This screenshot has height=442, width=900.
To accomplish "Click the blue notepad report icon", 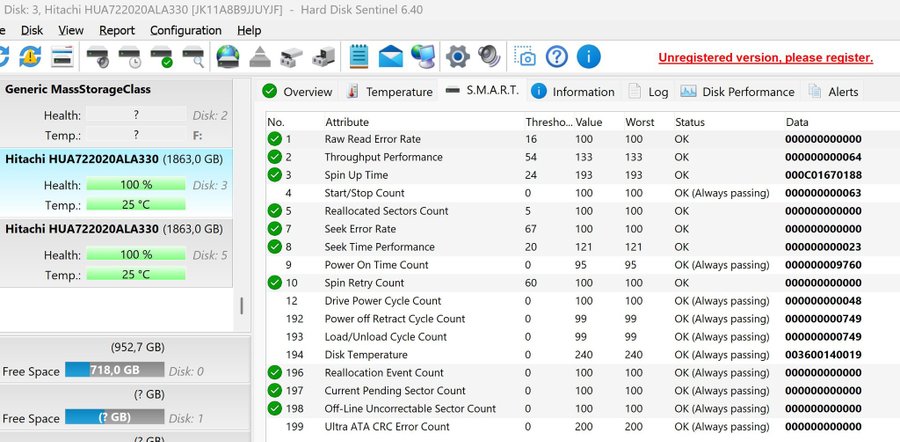I will pyautogui.click(x=359, y=56).
